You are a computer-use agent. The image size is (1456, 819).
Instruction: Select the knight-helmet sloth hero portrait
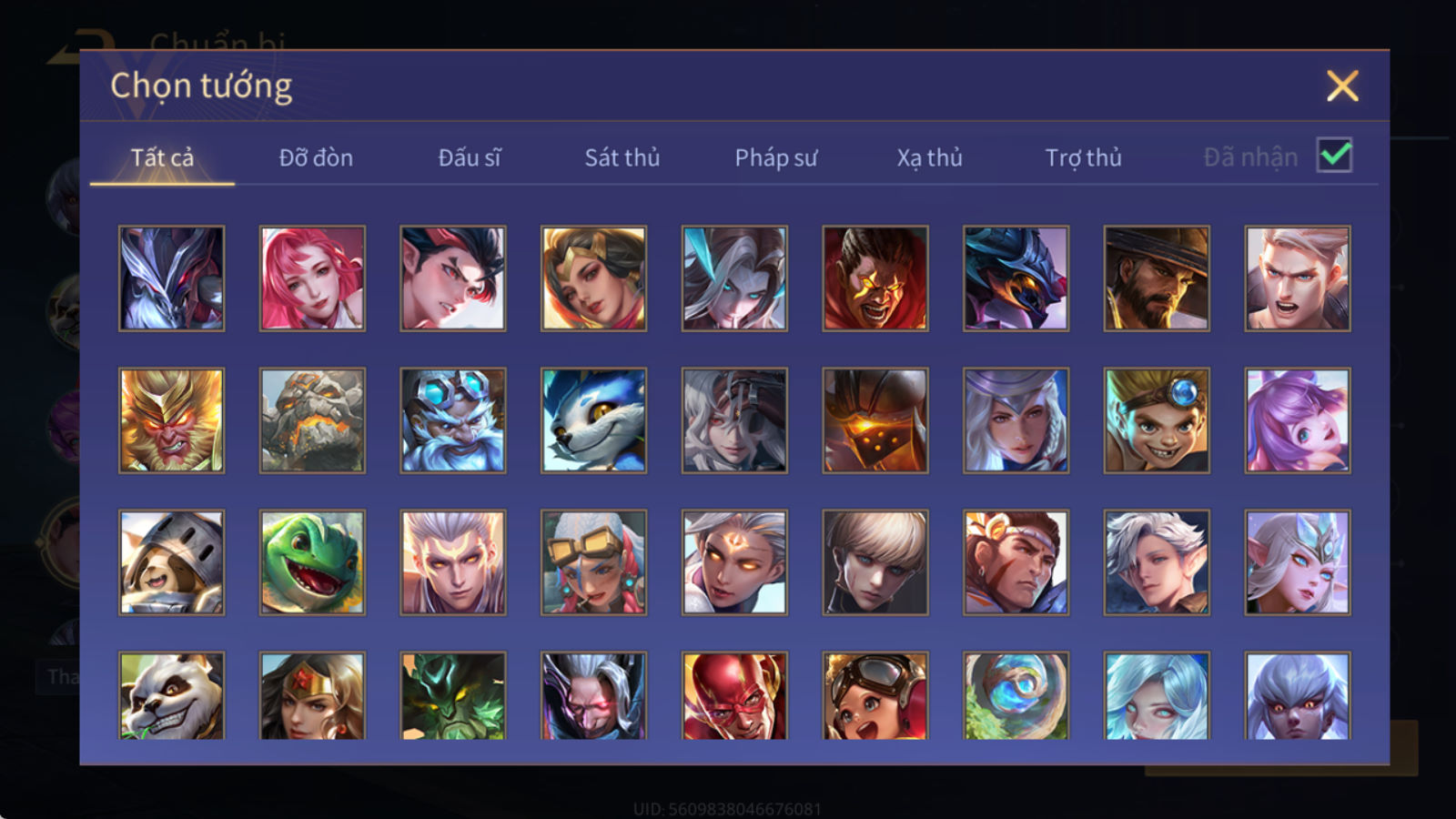[x=171, y=562]
